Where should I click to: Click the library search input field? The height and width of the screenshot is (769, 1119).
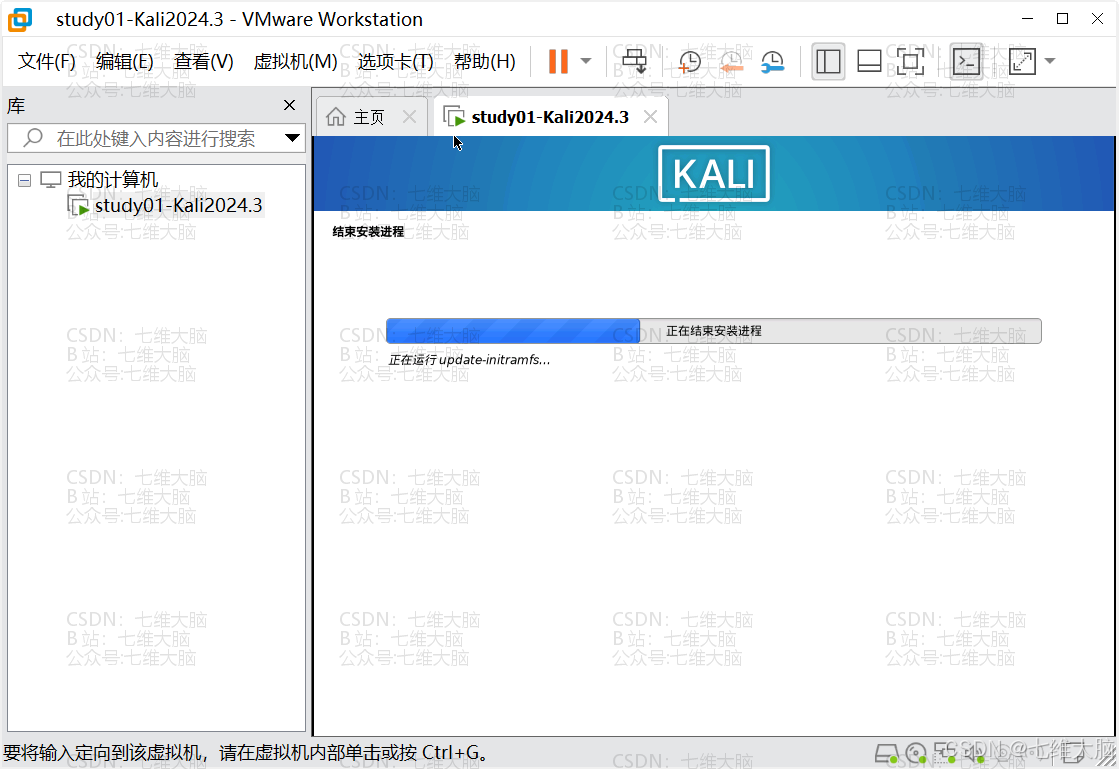point(156,138)
